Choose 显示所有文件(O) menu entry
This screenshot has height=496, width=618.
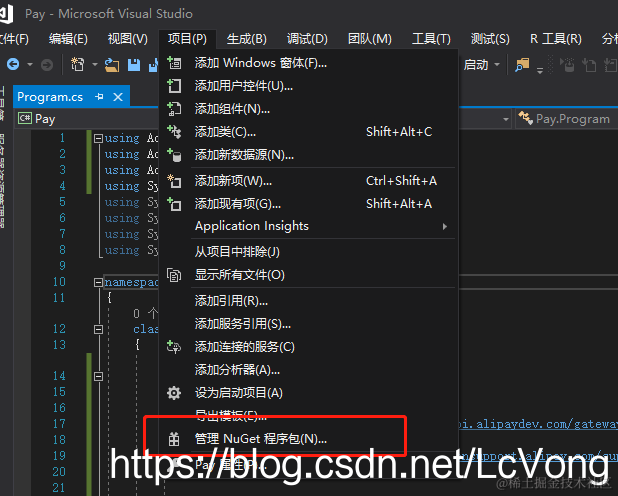pos(308,275)
